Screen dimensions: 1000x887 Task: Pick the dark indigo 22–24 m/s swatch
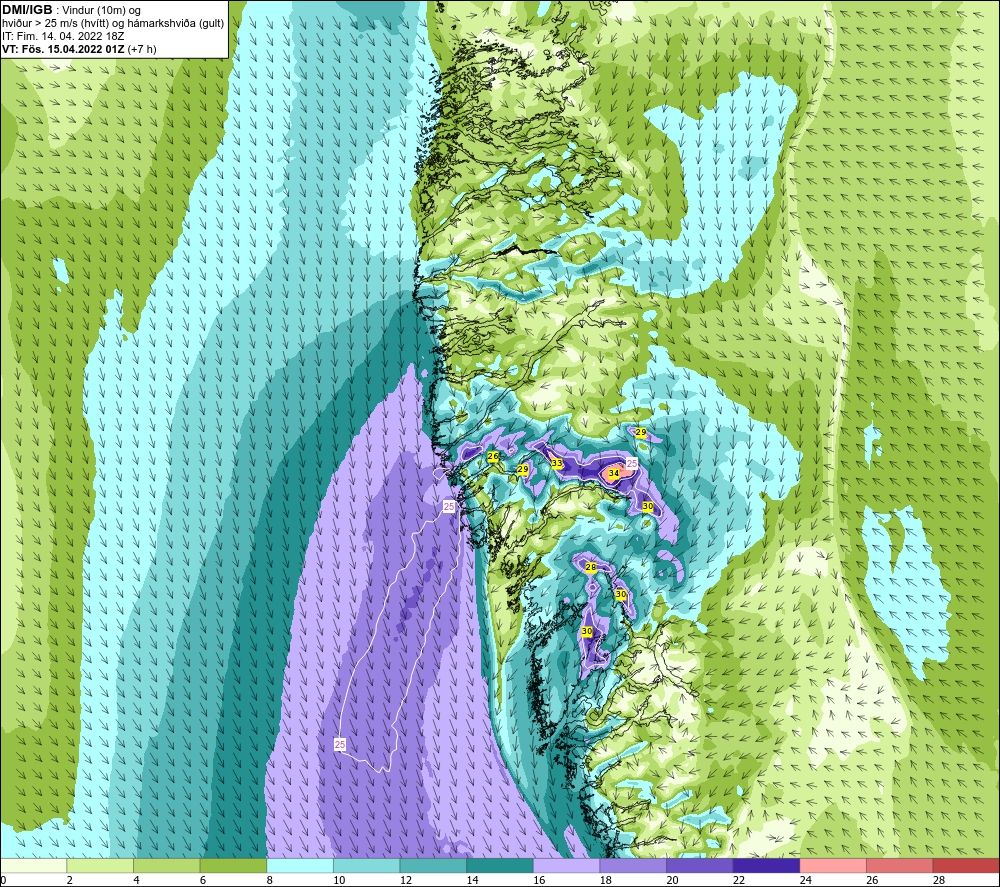tap(766, 865)
